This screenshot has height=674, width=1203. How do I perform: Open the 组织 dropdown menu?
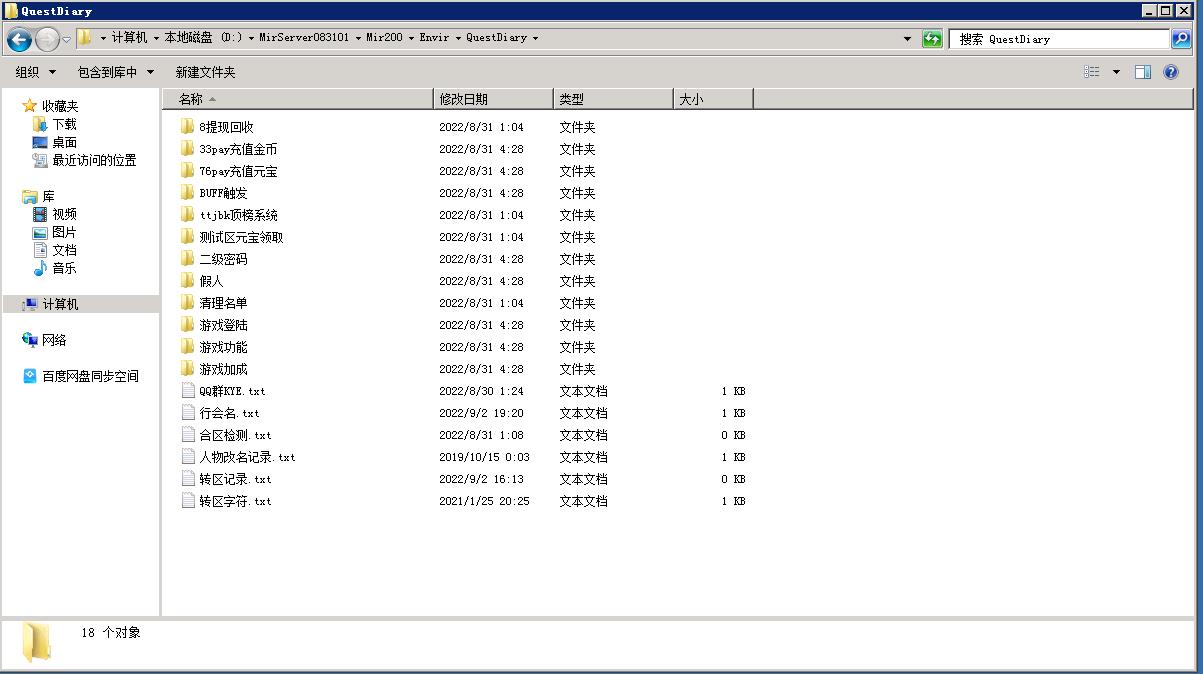pos(36,72)
